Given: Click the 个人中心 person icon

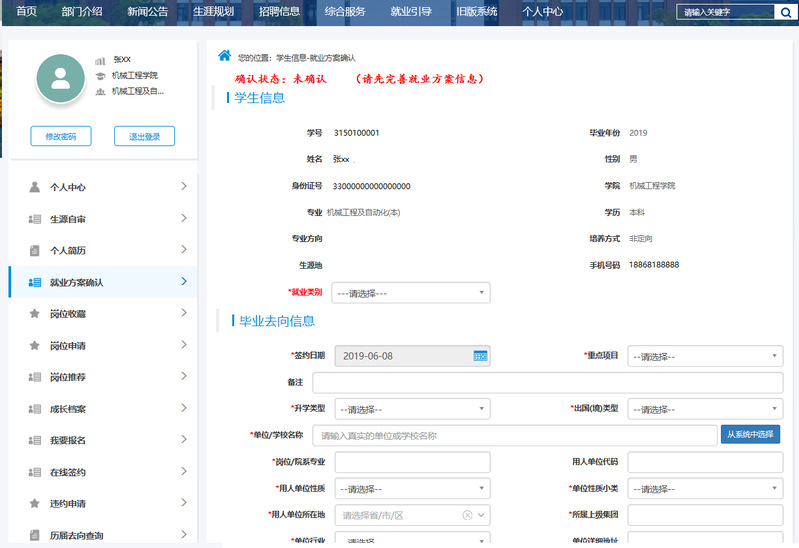Looking at the screenshot, I should point(34,187).
